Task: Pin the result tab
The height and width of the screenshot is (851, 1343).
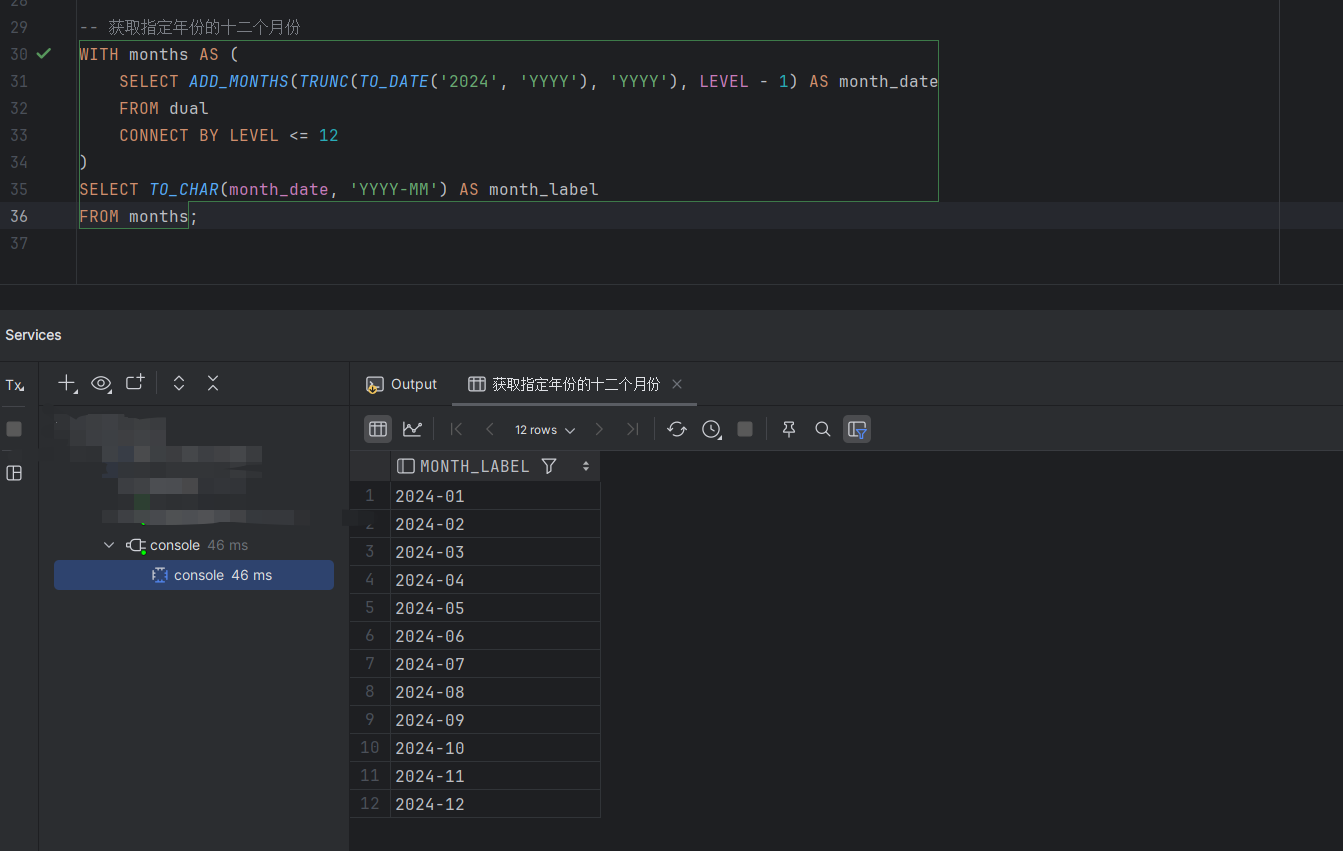Action: pyautogui.click(x=789, y=429)
